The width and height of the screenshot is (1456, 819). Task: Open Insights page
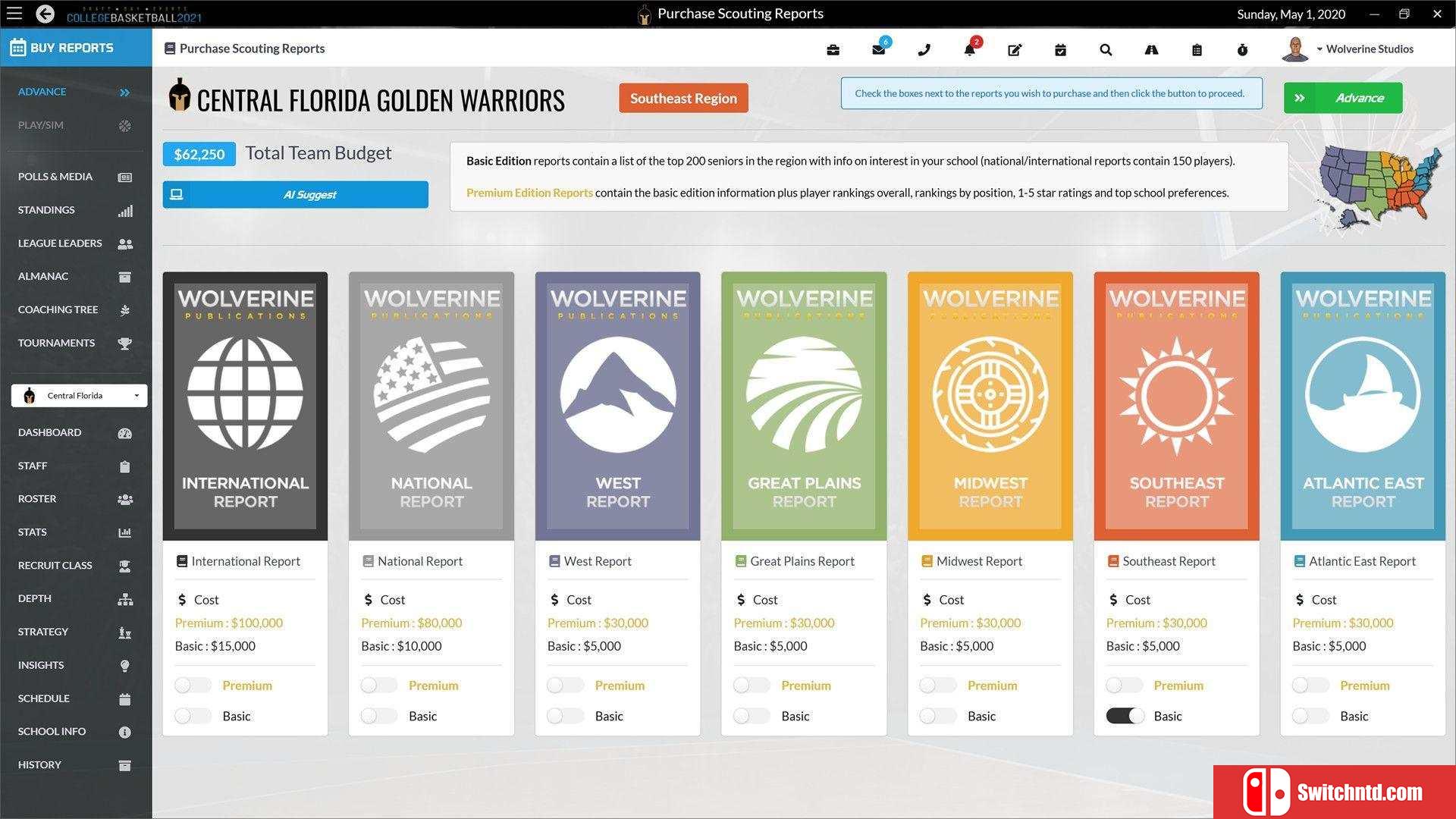76,666
